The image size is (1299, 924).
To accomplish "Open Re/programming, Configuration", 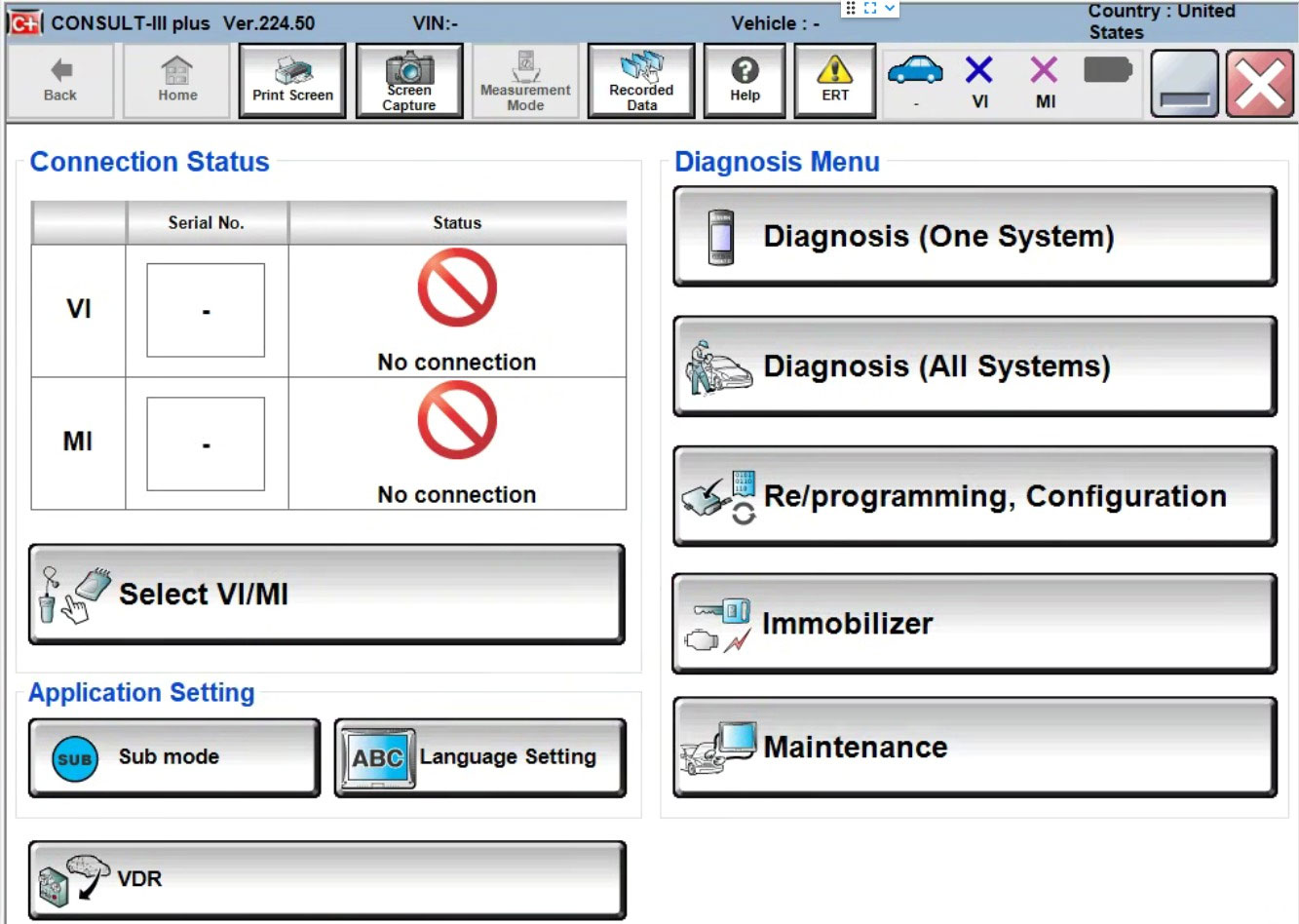I will coord(974,496).
